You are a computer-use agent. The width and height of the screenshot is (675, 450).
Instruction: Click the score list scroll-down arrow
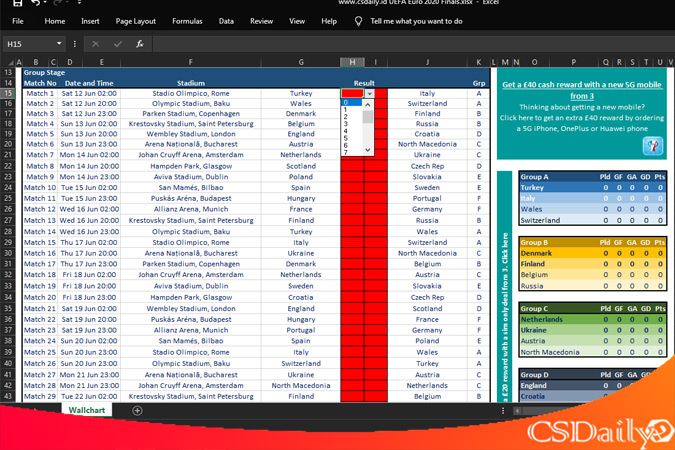368,150
